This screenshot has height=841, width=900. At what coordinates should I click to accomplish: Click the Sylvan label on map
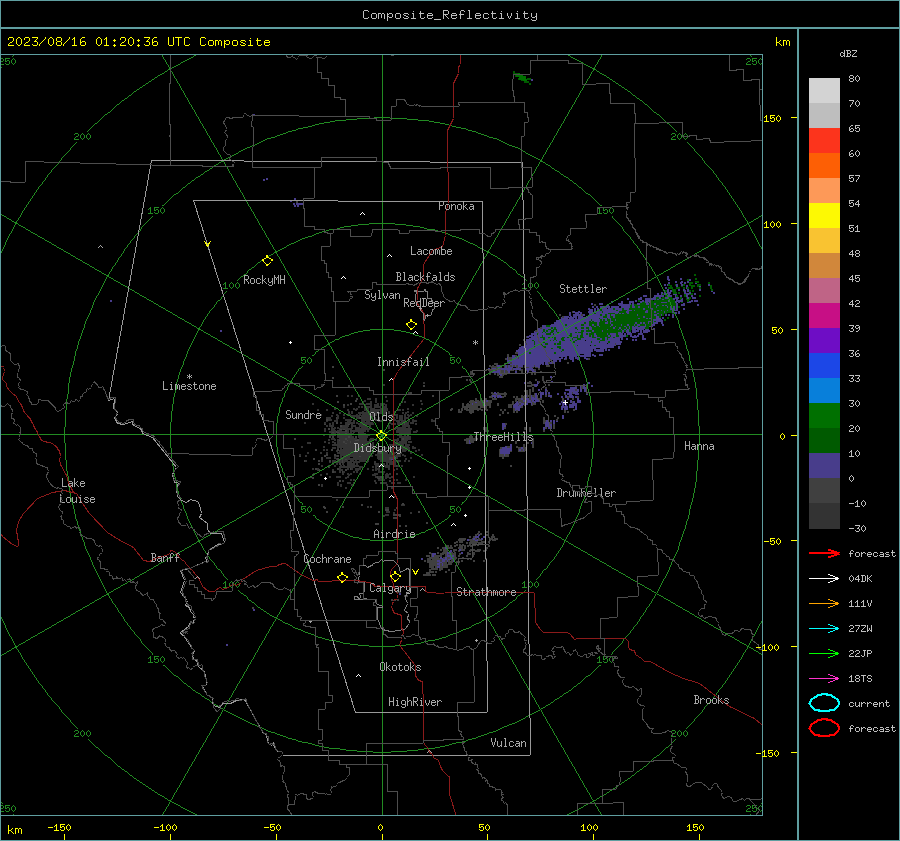pos(382,295)
